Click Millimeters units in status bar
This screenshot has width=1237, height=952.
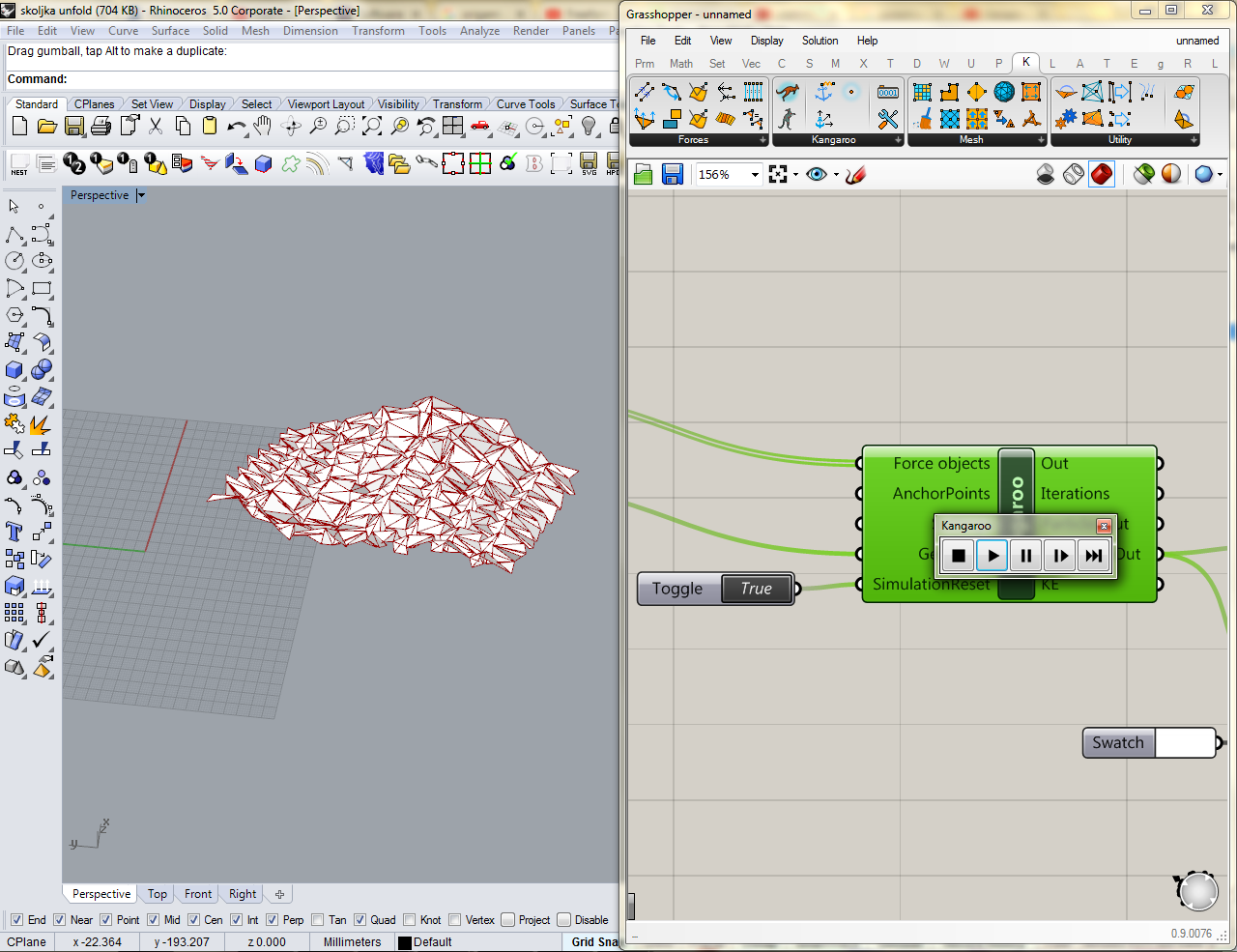tap(352, 942)
